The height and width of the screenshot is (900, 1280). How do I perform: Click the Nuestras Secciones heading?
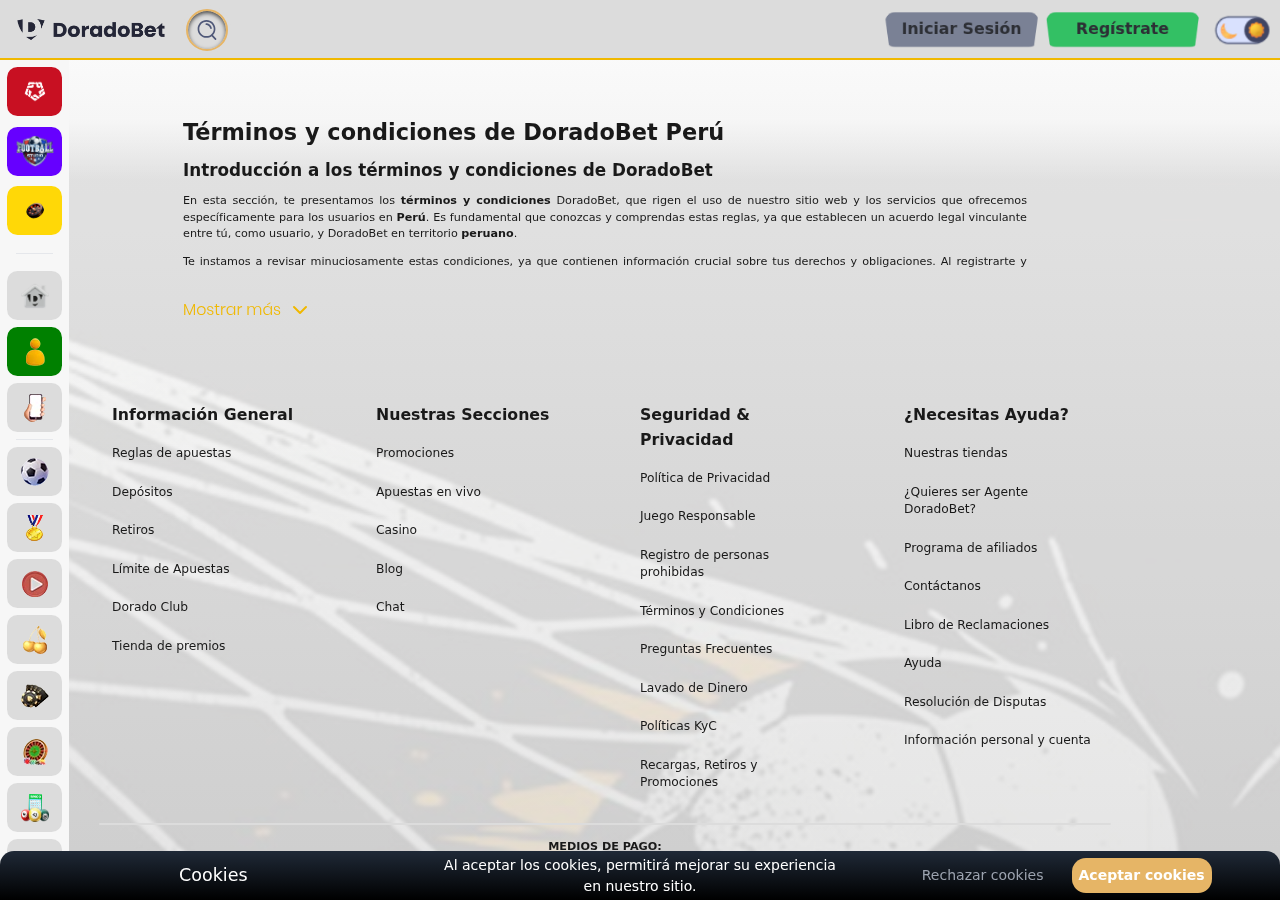462,414
